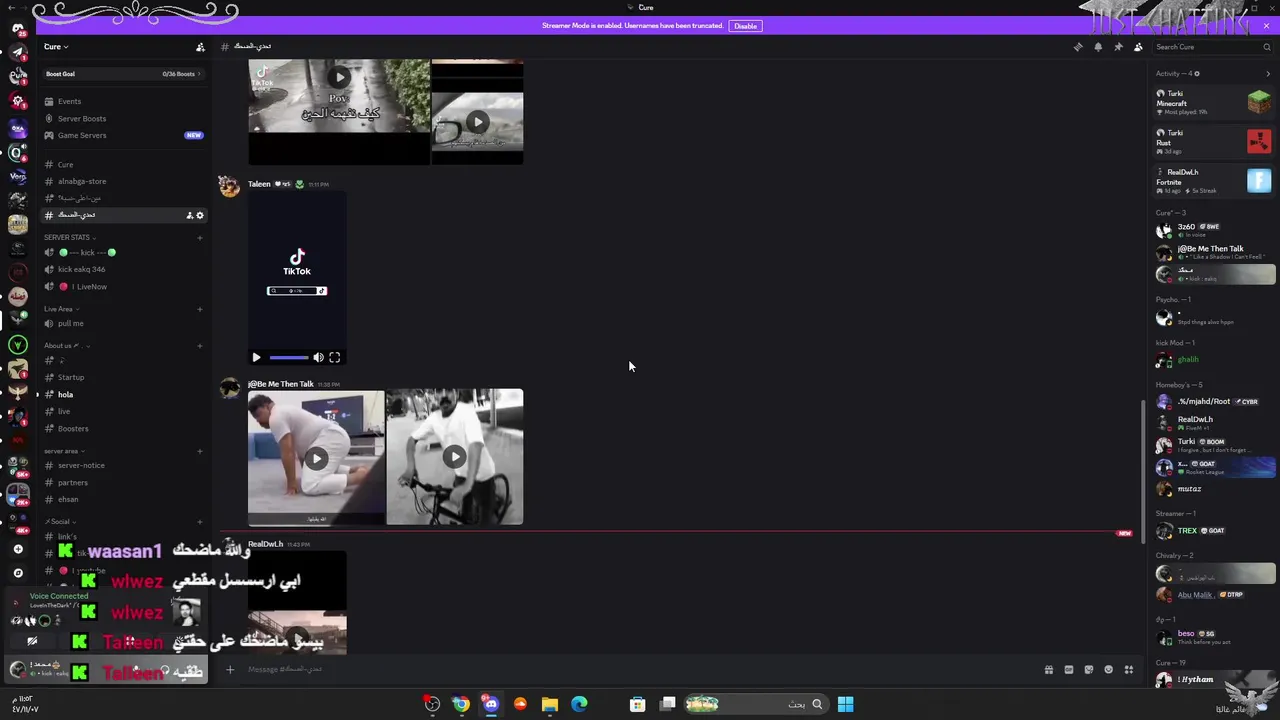
Task: Open Taleen's profile from message username
Action: click(x=259, y=184)
